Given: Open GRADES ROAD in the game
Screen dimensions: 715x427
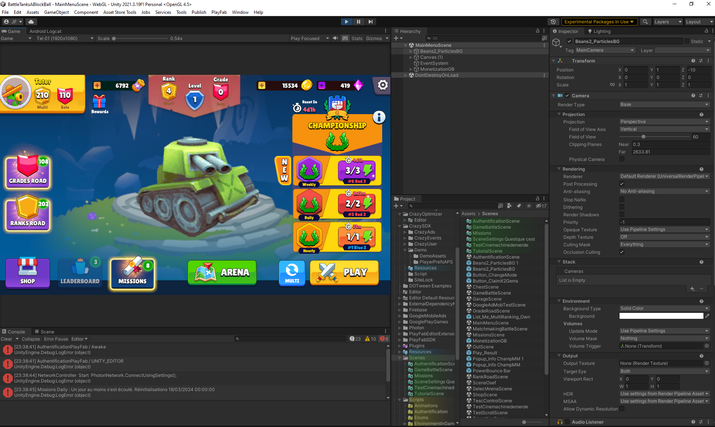Looking at the screenshot, I should point(27,172).
